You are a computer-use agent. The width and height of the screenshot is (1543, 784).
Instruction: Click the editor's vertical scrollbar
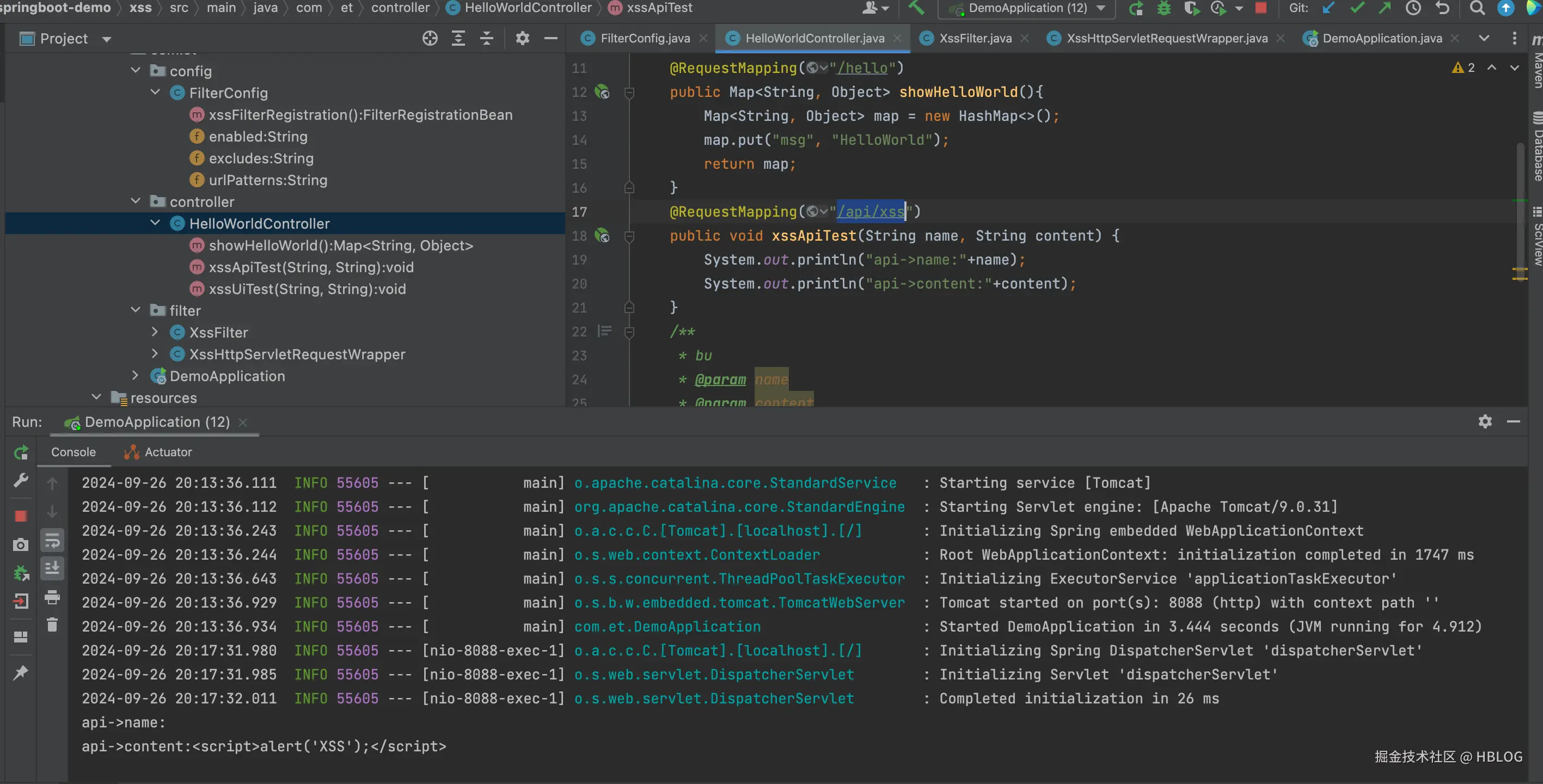[1520, 174]
